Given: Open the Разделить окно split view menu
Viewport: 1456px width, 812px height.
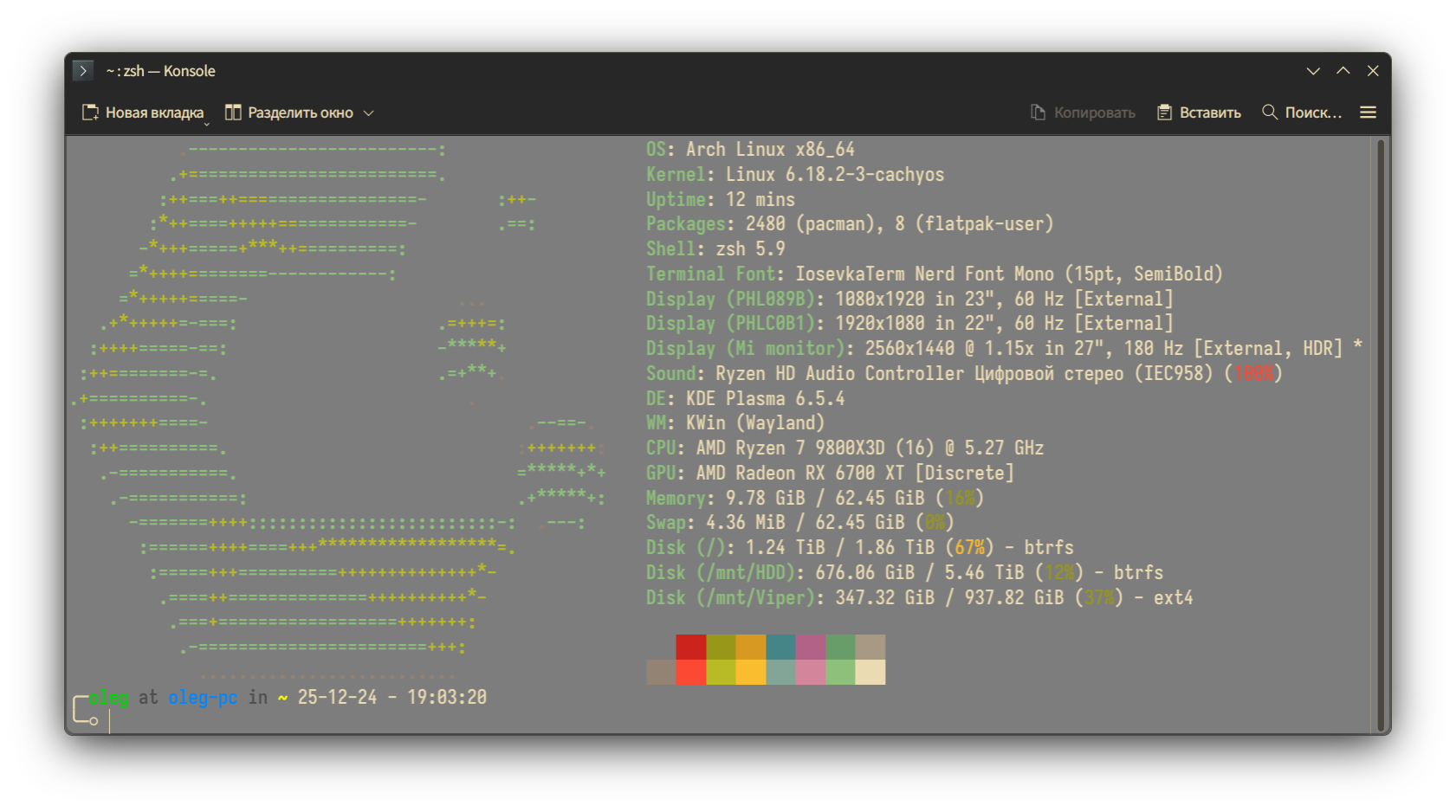Looking at the screenshot, I should (300, 113).
